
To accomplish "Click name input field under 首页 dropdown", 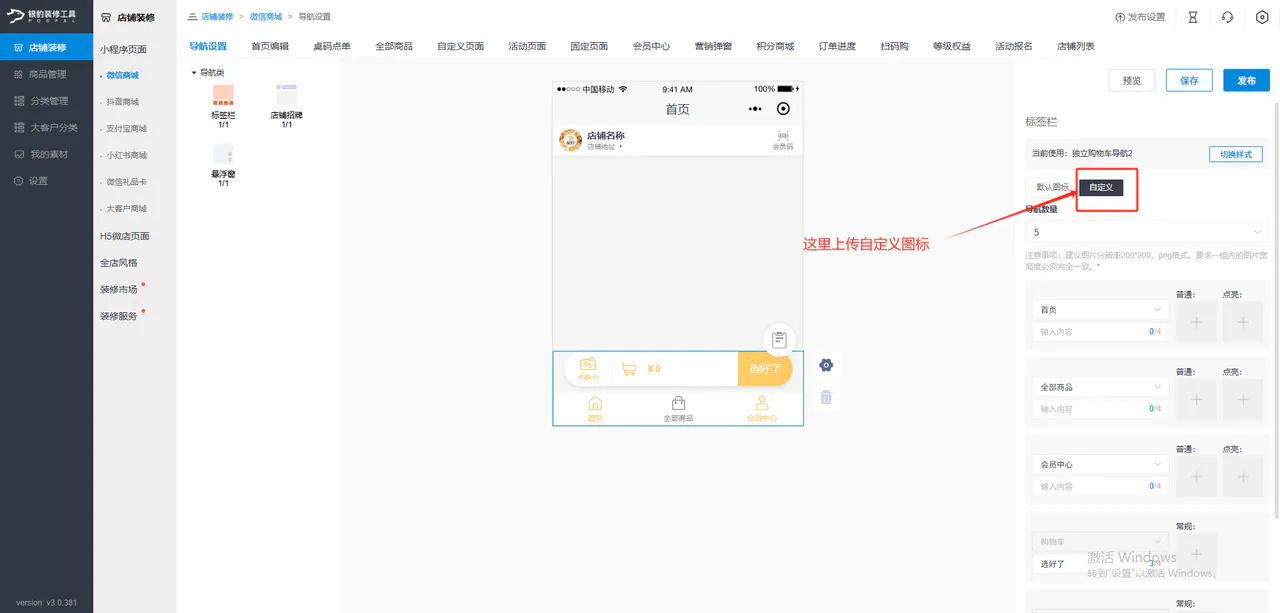I will click(x=1100, y=331).
